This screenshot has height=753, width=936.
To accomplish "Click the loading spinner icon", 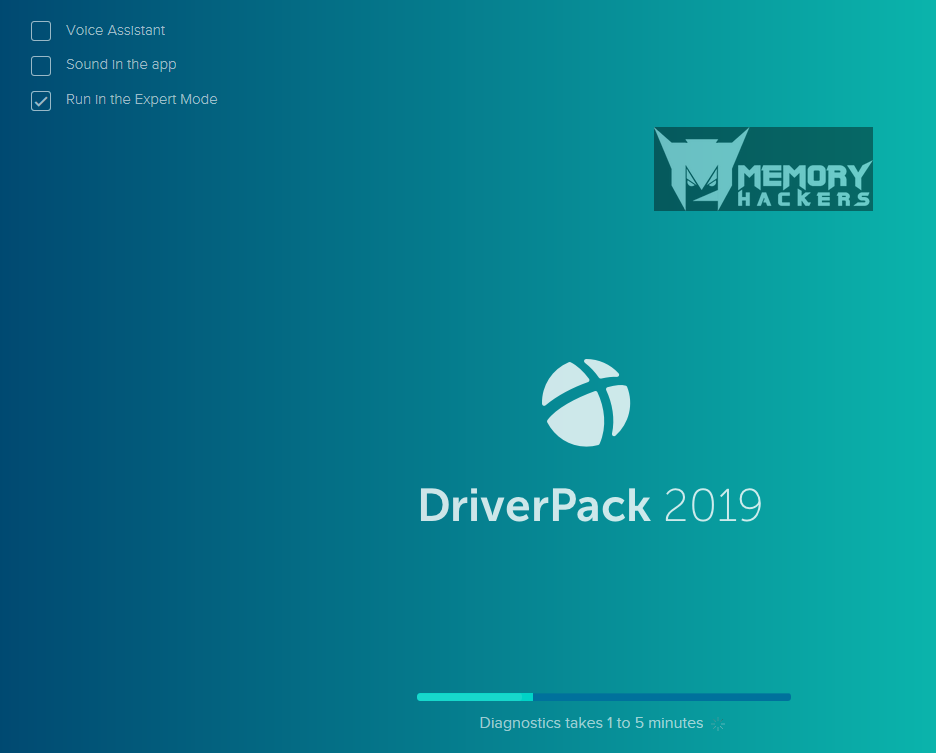I will pos(718,724).
